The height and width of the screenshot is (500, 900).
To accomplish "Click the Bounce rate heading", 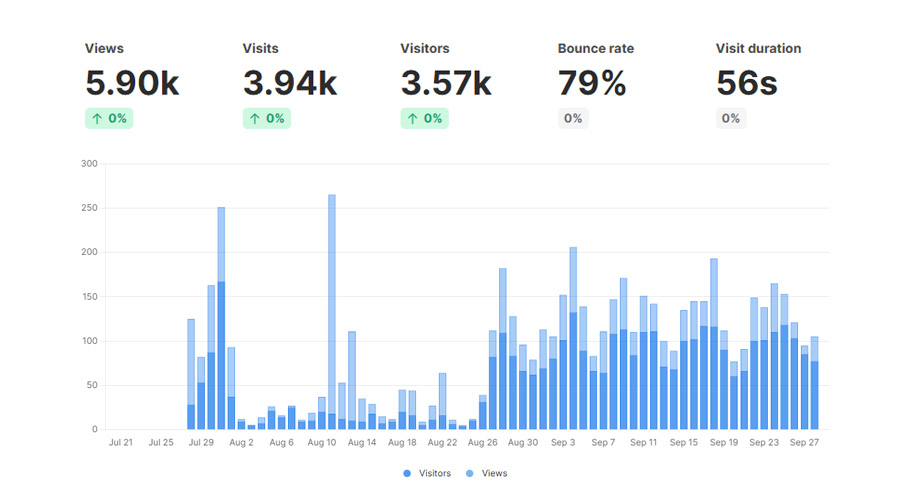I will click(x=595, y=48).
